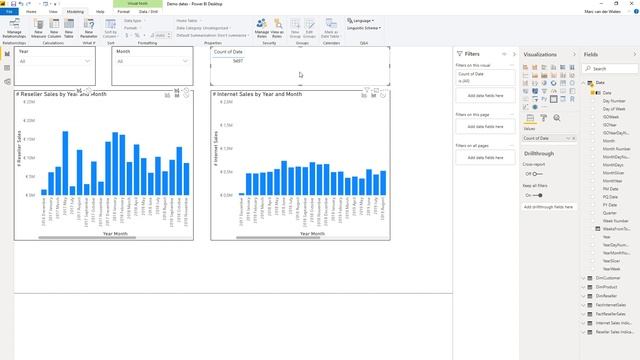Open Manage Roles
The width and height of the screenshot is (640, 360).
point(262,28)
